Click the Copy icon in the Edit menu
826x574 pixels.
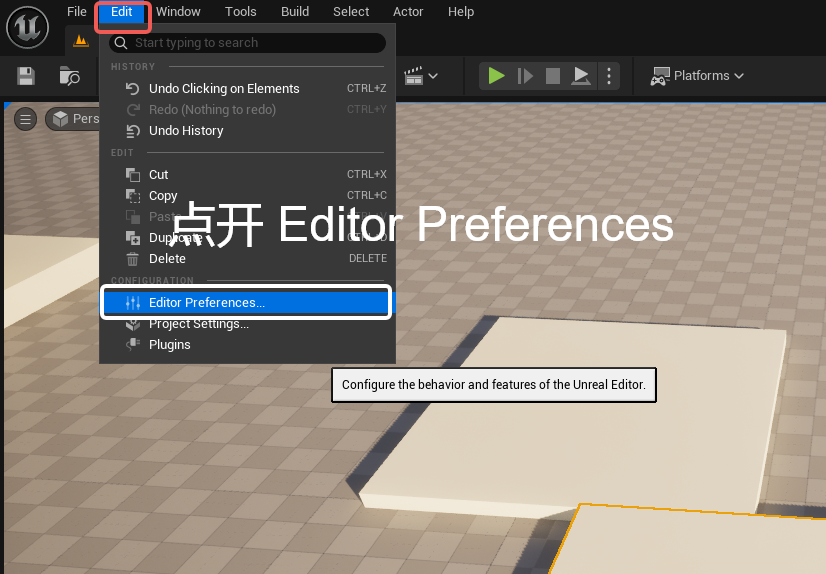(133, 195)
